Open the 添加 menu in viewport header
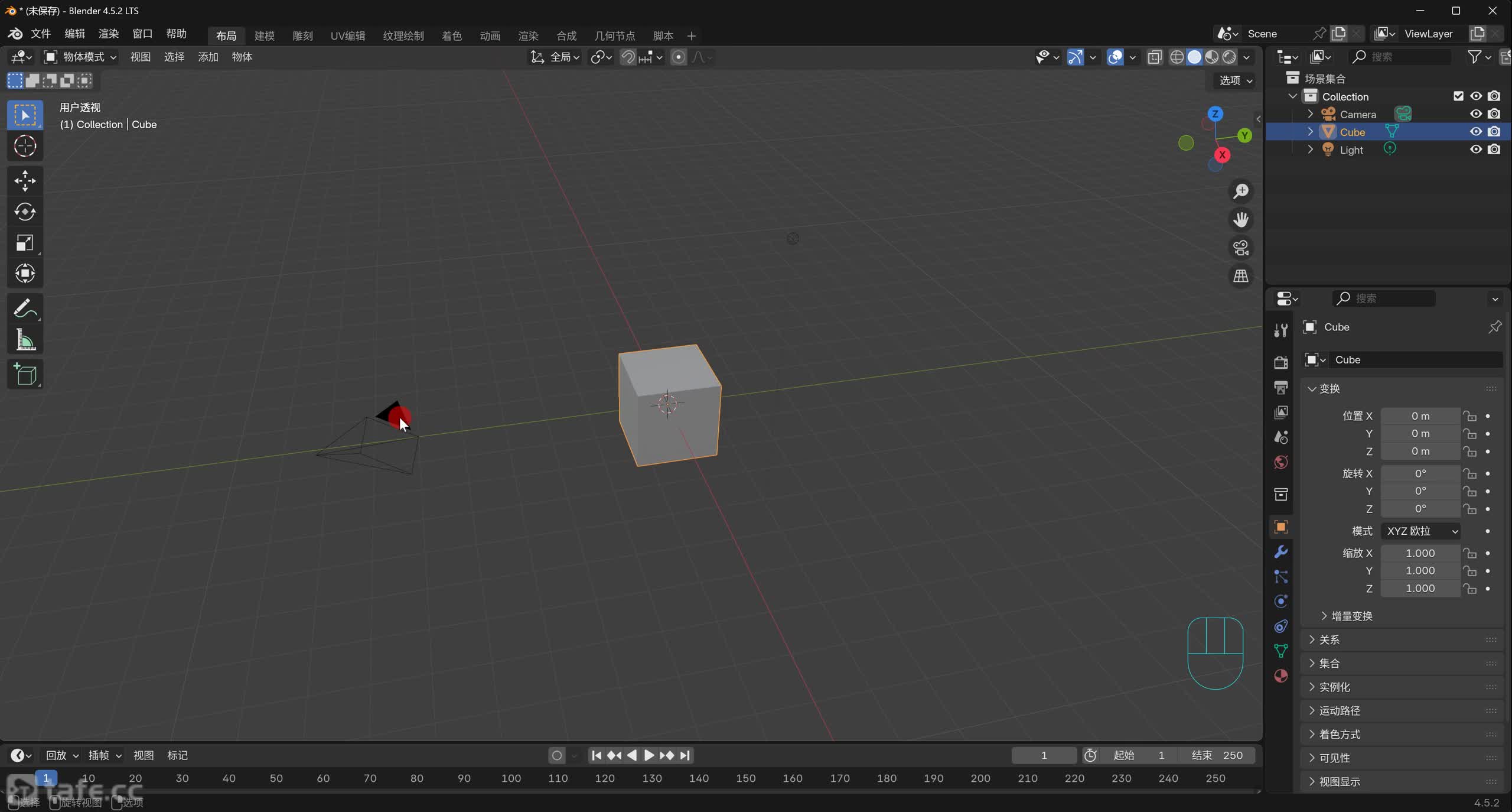 coord(208,57)
